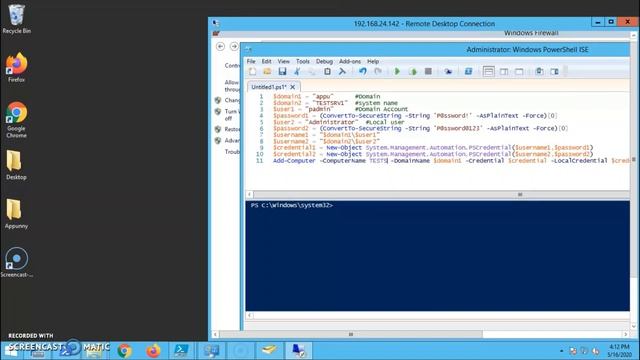Open the Edit menu
This screenshot has height=360, width=640.
pos(267,61)
